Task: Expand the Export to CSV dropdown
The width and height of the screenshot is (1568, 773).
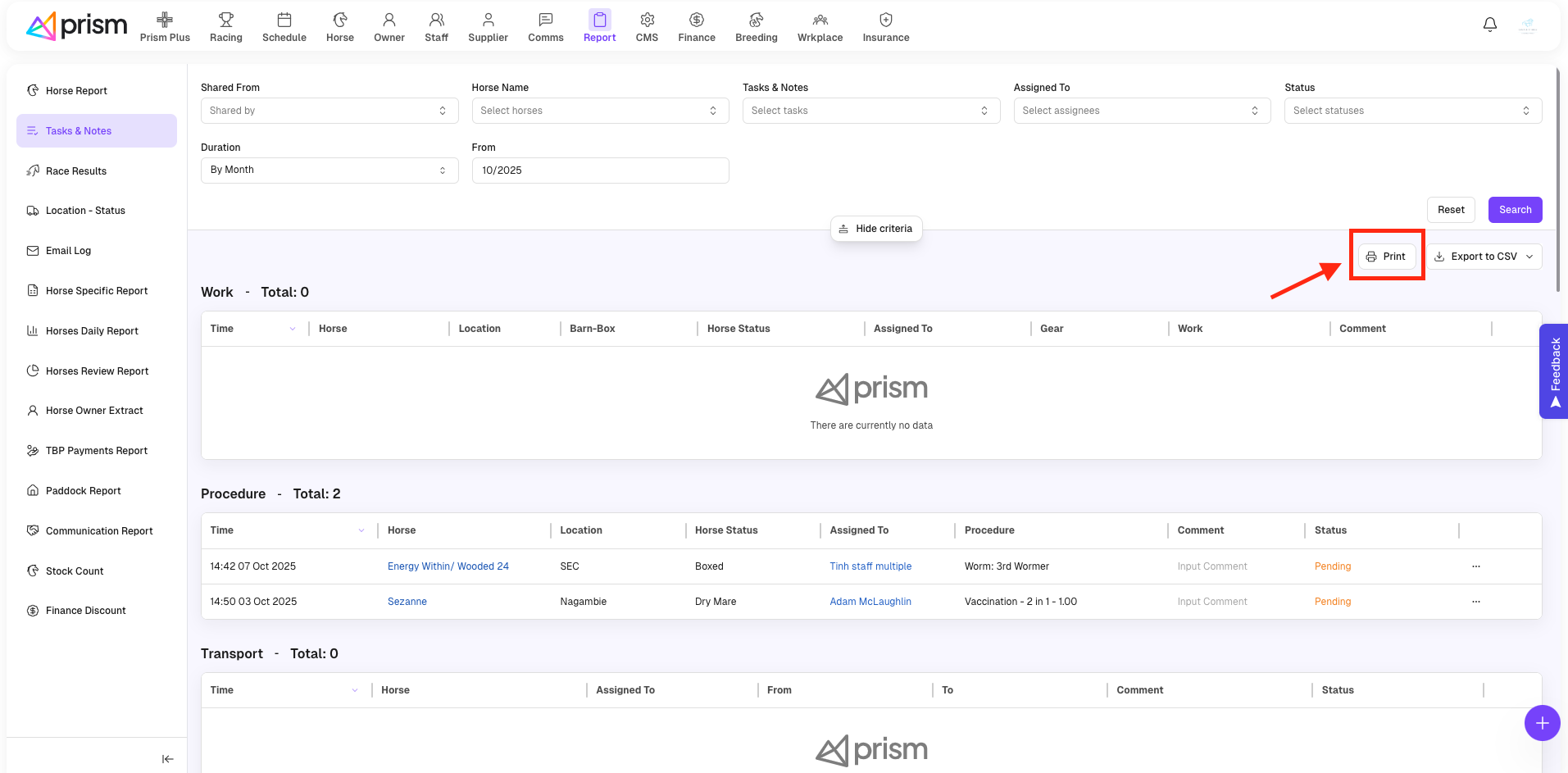Action: [x=1529, y=257]
